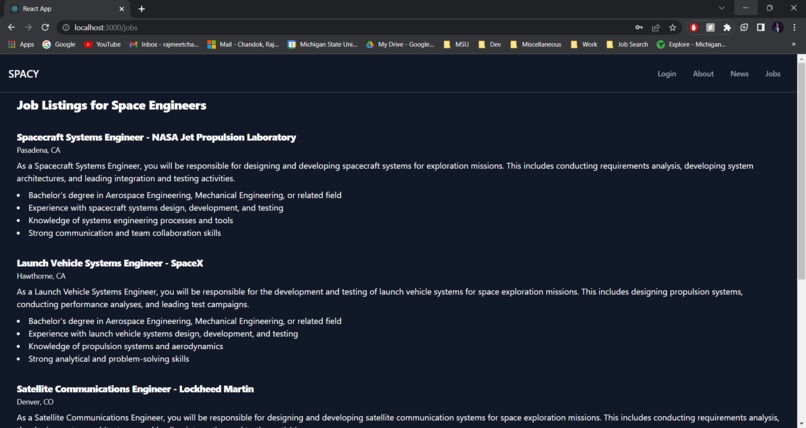
Task: Select the React App browser tab
Action: pyautogui.click(x=67, y=9)
